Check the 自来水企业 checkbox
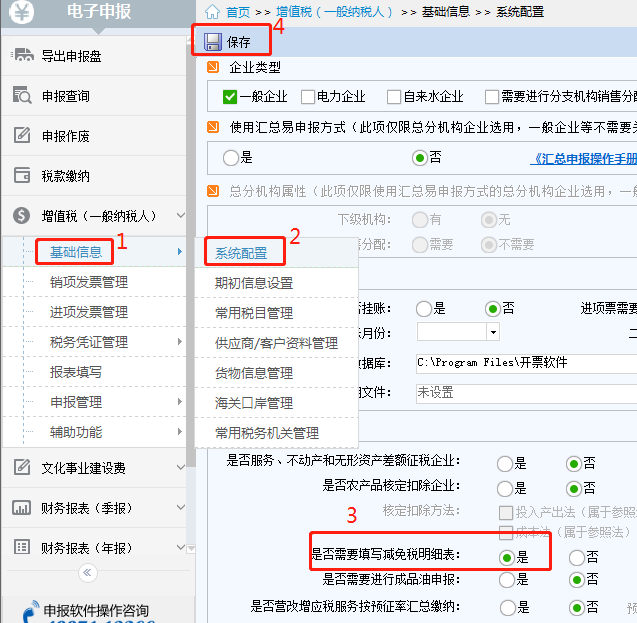This screenshot has height=623, width=637. point(394,97)
